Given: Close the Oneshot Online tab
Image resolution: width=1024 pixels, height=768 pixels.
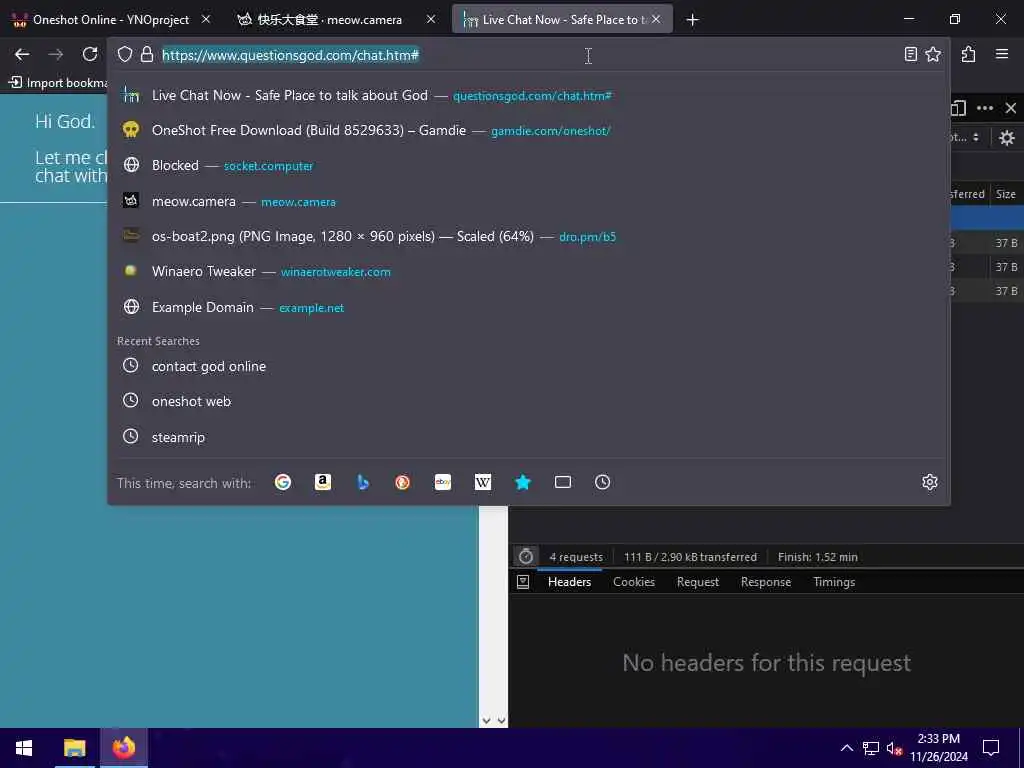Looking at the screenshot, I should tap(206, 20).
